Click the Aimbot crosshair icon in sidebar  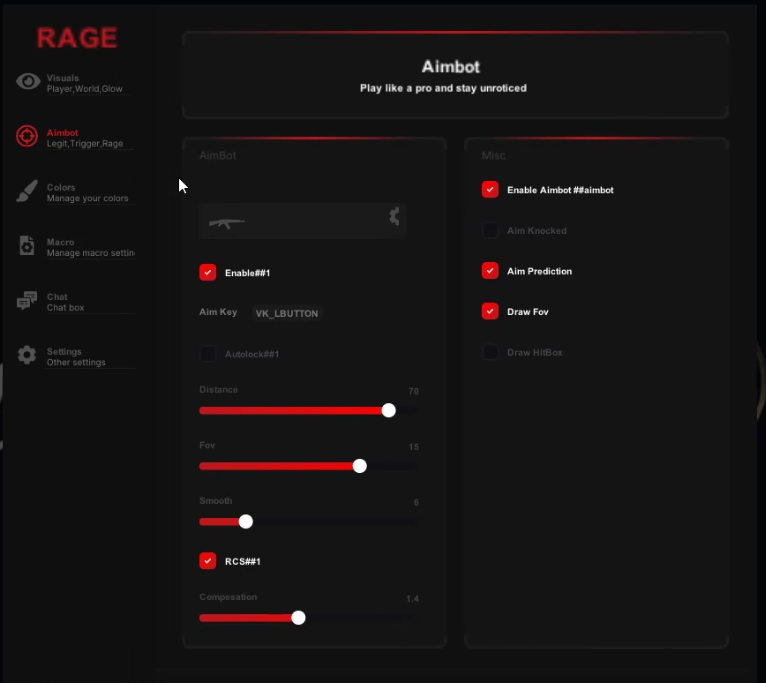(x=28, y=136)
